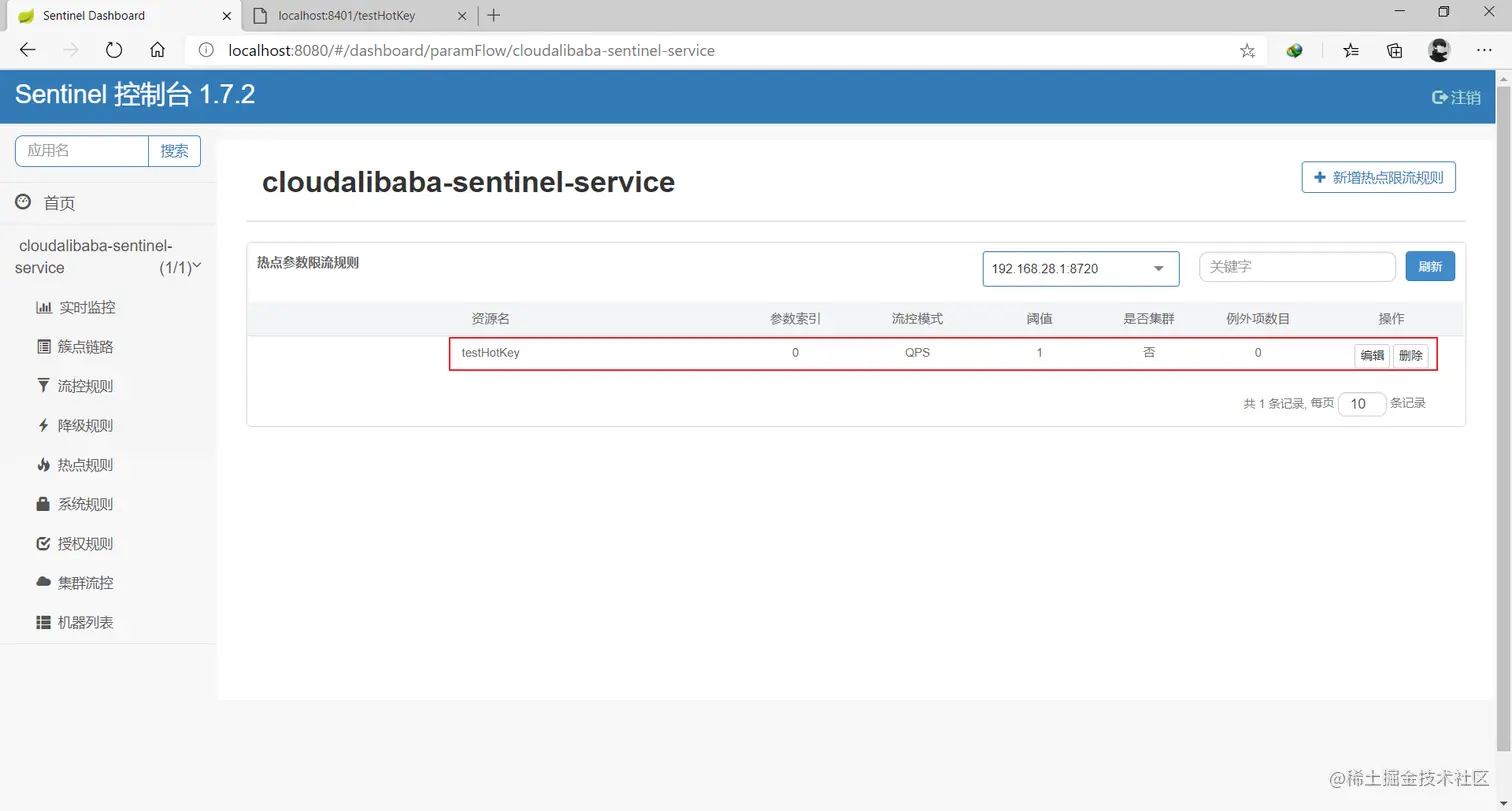Screen dimensions: 1512x811
Task: Add this page to favorites (star)
Action: pyautogui.click(x=1247, y=50)
